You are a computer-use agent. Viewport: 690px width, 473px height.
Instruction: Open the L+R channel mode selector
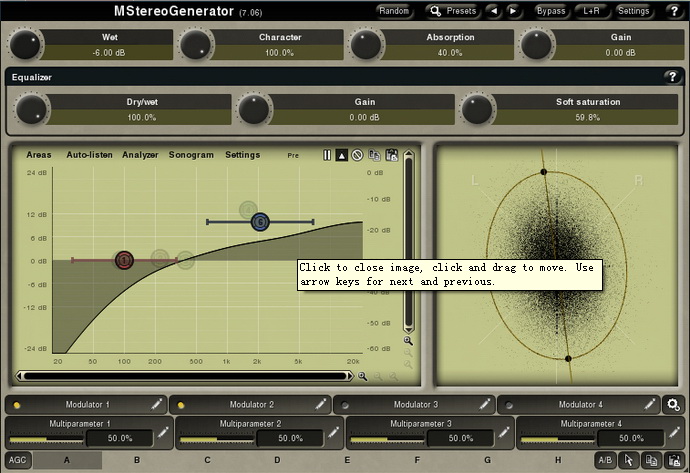tap(591, 11)
